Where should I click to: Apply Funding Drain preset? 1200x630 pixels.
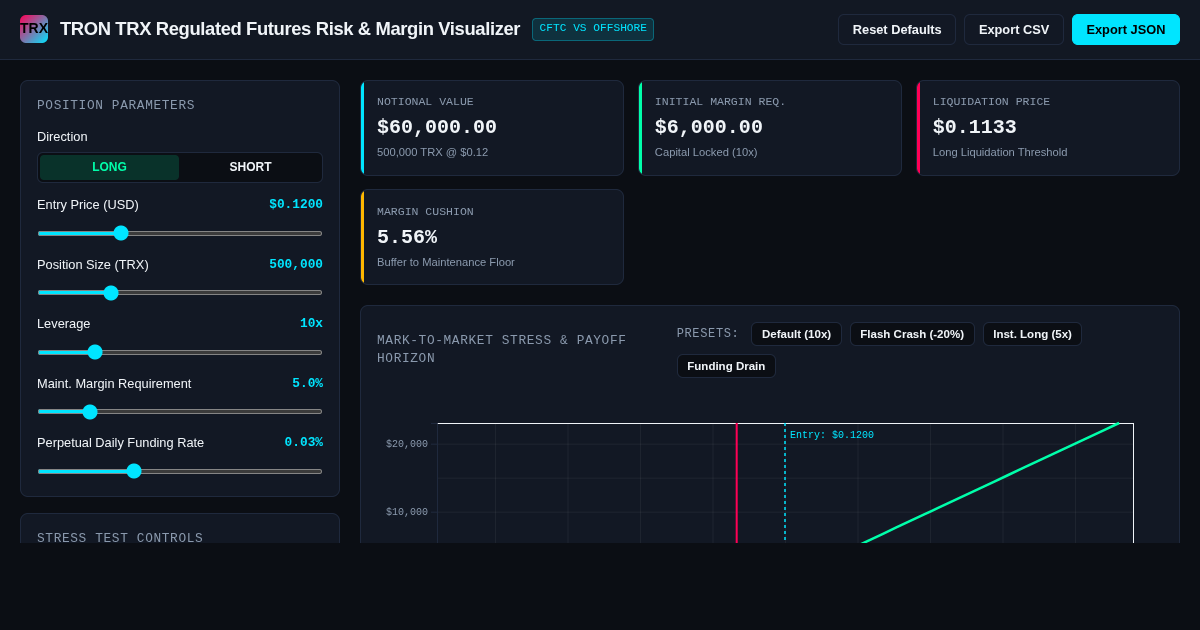(x=726, y=366)
